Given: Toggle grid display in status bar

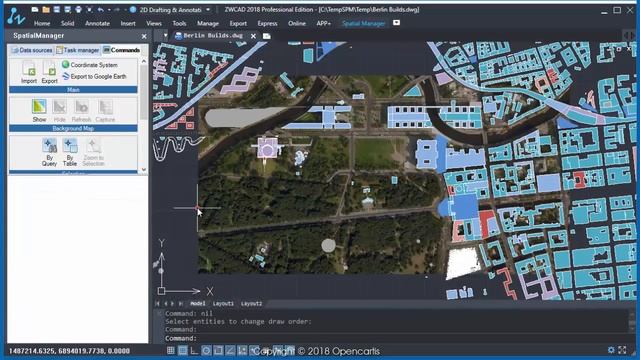Looking at the screenshot, I should point(182,351).
